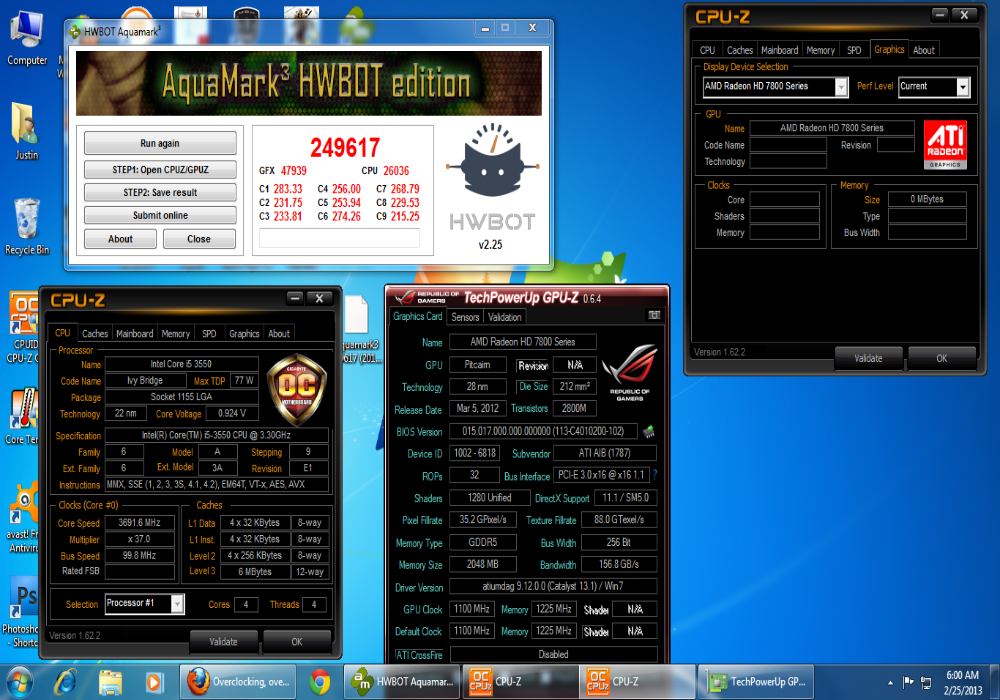This screenshot has height=700, width=1000.
Task: Click the network tray icon
Action: (926, 683)
